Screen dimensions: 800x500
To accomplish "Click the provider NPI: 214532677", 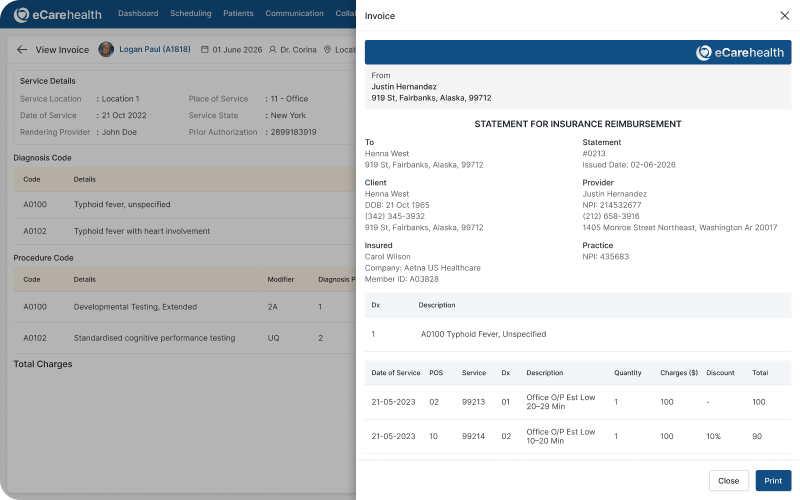I will pos(612,205).
